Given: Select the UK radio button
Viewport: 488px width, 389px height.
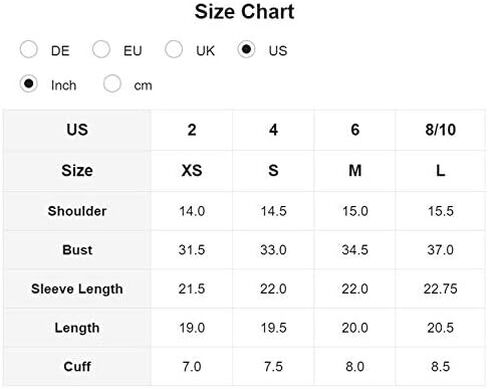Looking at the screenshot, I should [x=174, y=49].
